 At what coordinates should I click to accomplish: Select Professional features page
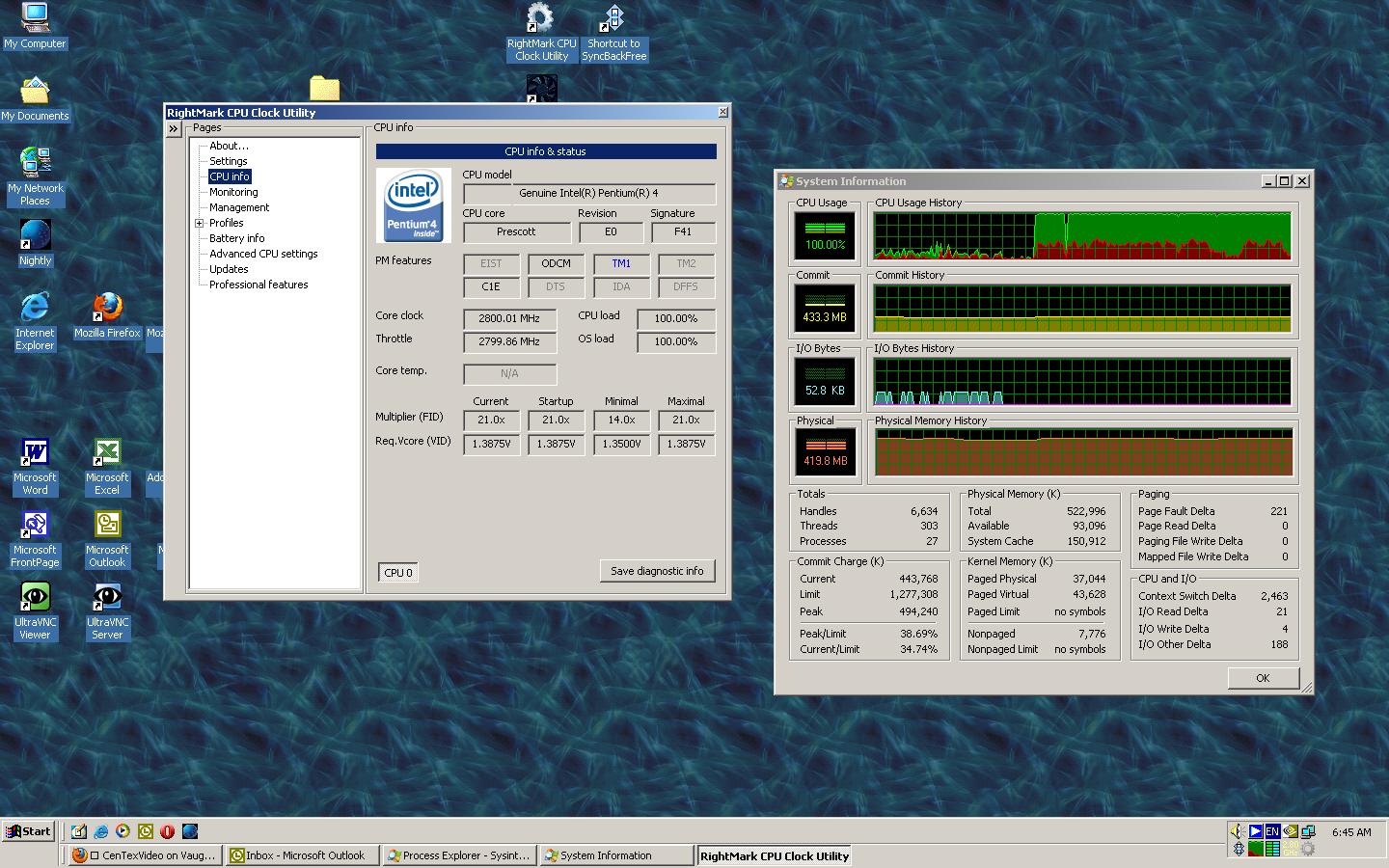[259, 285]
